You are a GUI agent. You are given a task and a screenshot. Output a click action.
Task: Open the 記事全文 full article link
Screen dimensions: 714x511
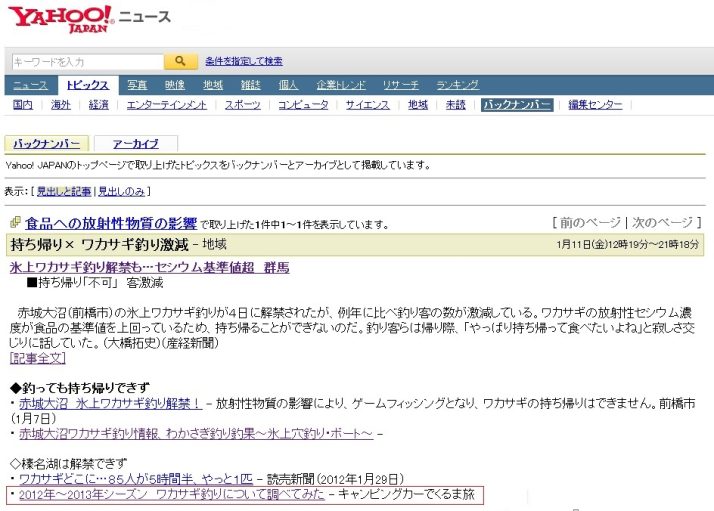(x=37, y=357)
